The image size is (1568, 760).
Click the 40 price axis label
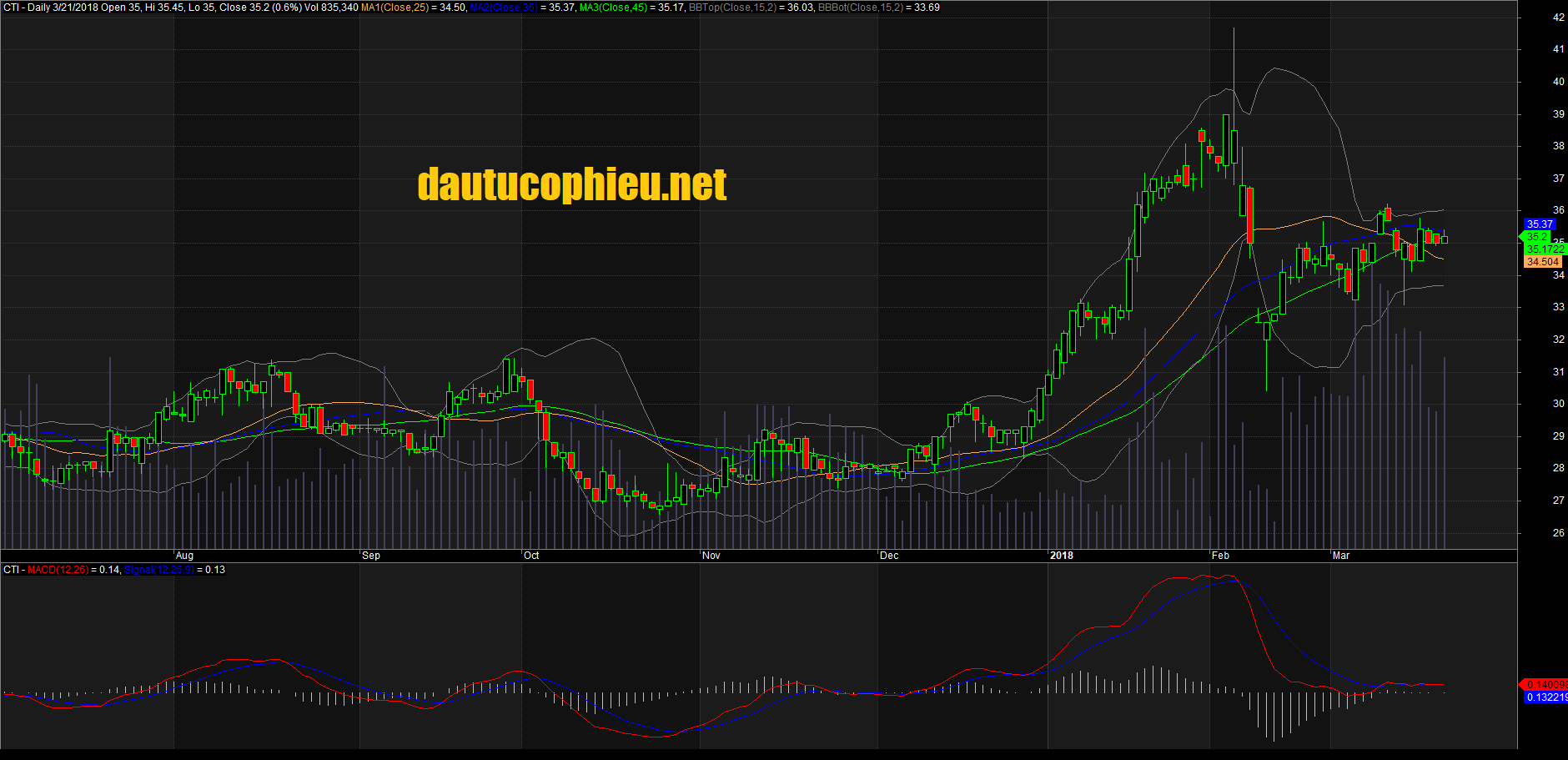(x=1558, y=82)
